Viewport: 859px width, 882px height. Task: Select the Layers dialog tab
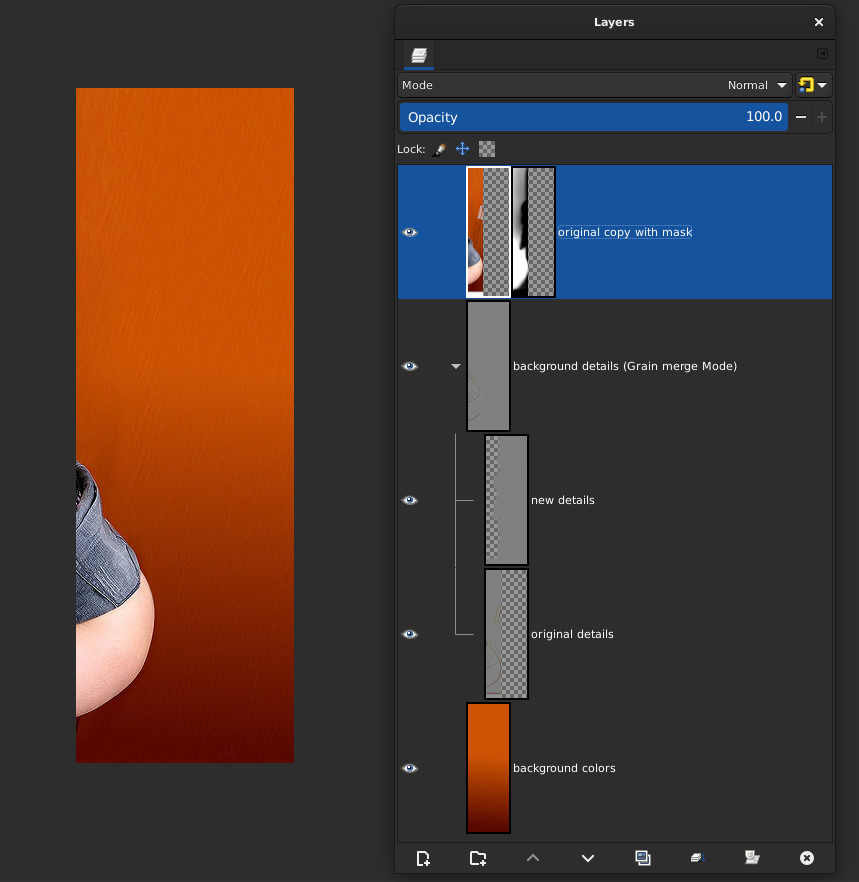418,55
